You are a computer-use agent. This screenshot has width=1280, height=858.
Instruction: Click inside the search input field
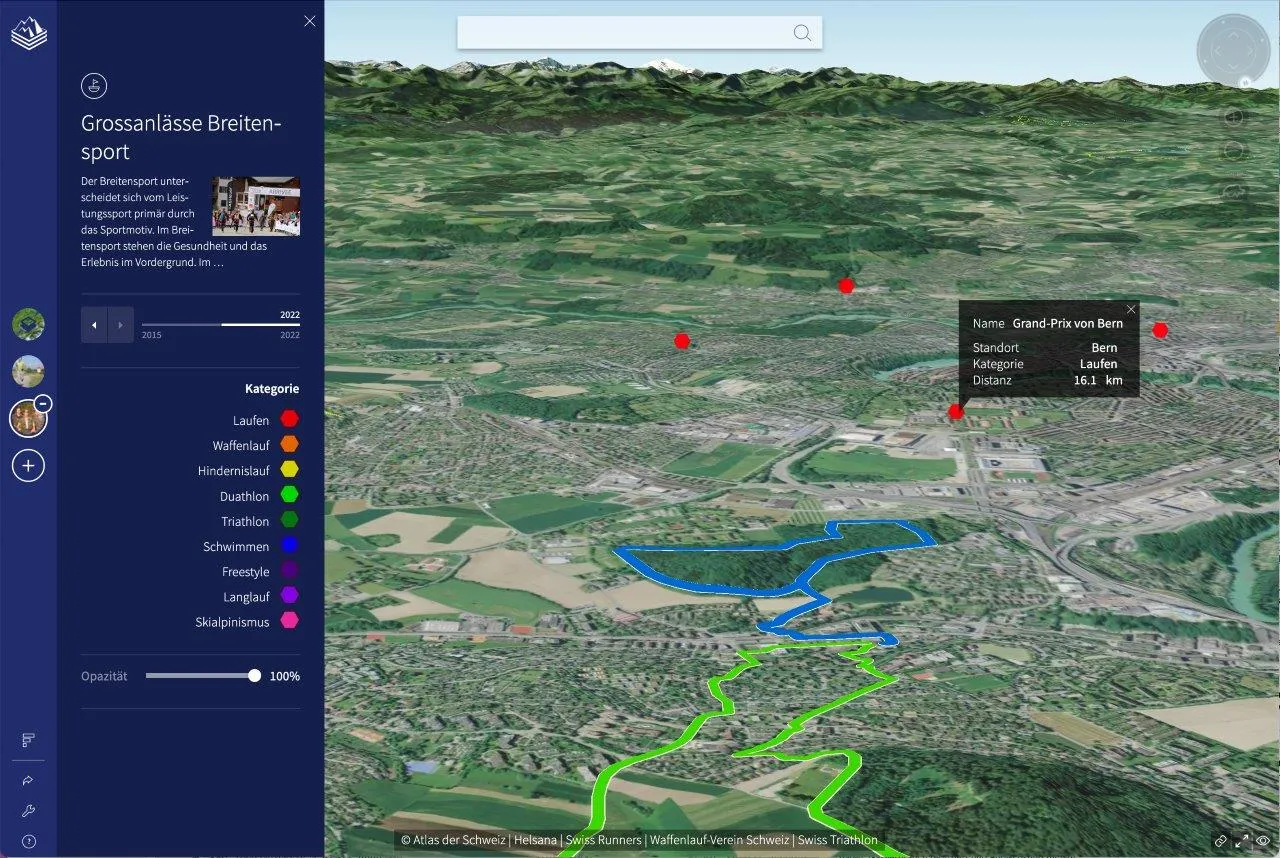click(620, 33)
